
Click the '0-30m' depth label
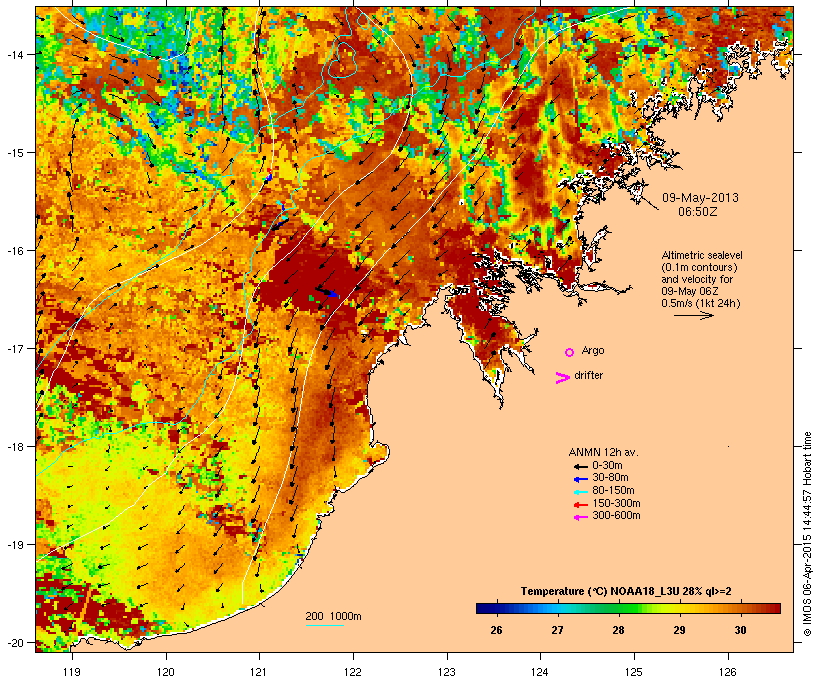(x=607, y=466)
